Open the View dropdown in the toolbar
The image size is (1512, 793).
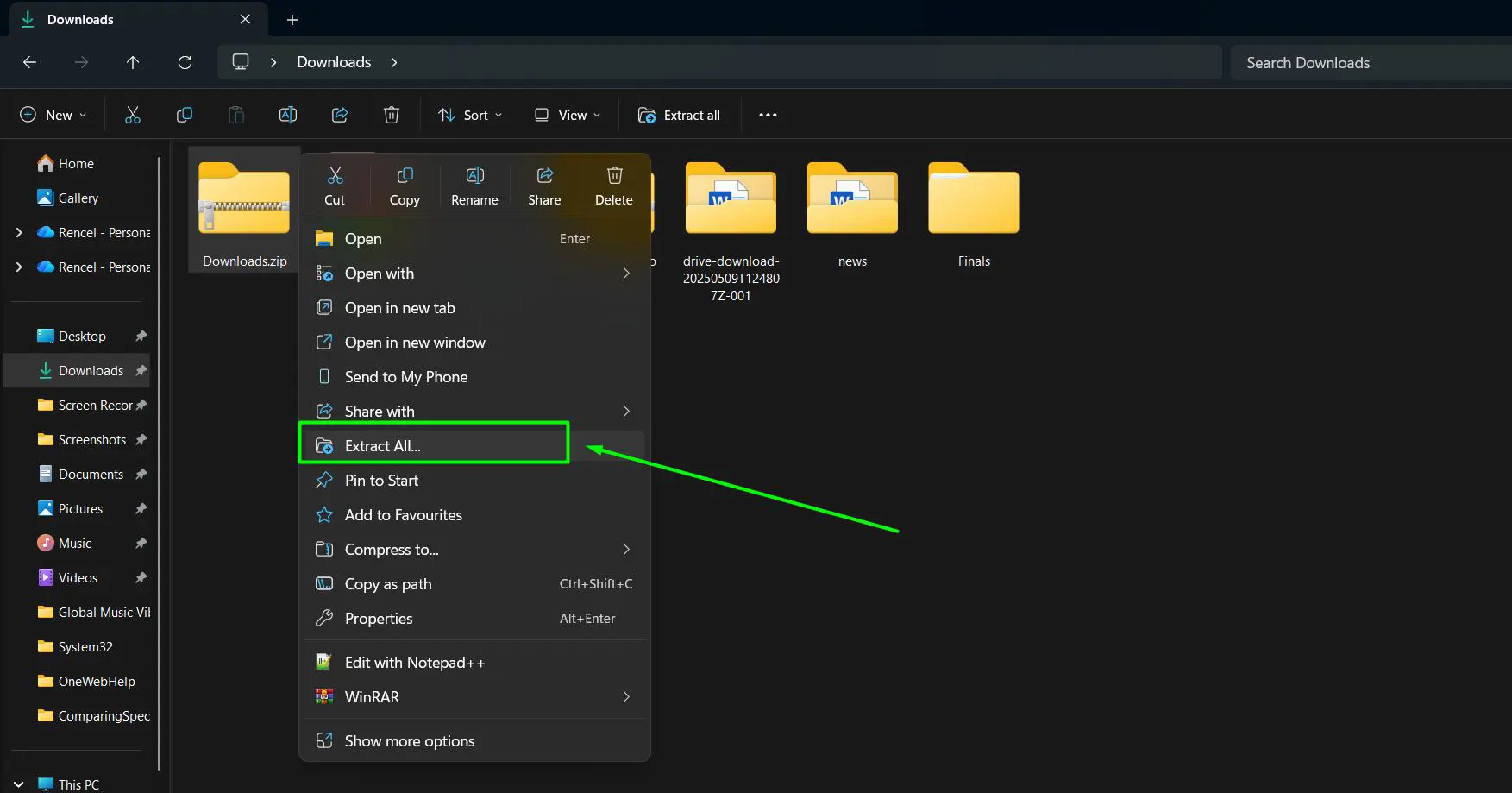click(x=565, y=114)
